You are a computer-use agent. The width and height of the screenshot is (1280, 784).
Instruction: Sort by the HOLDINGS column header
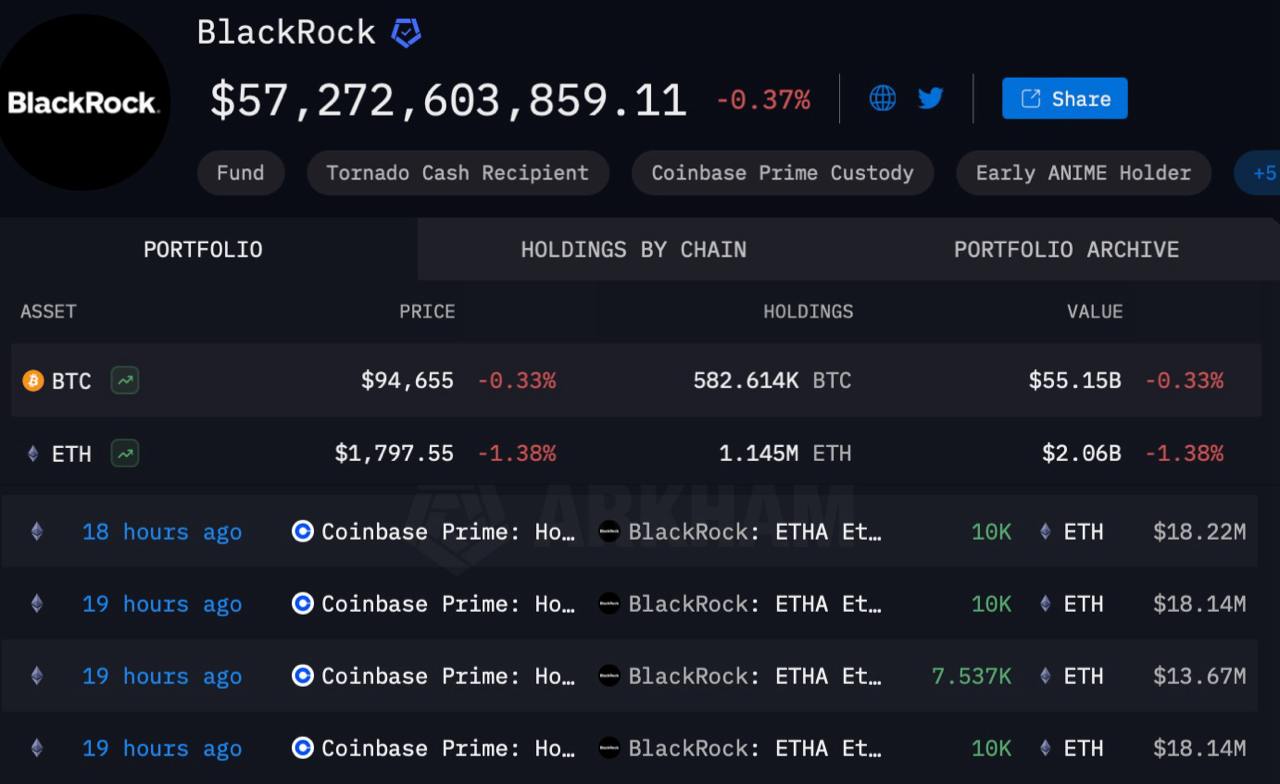808,311
